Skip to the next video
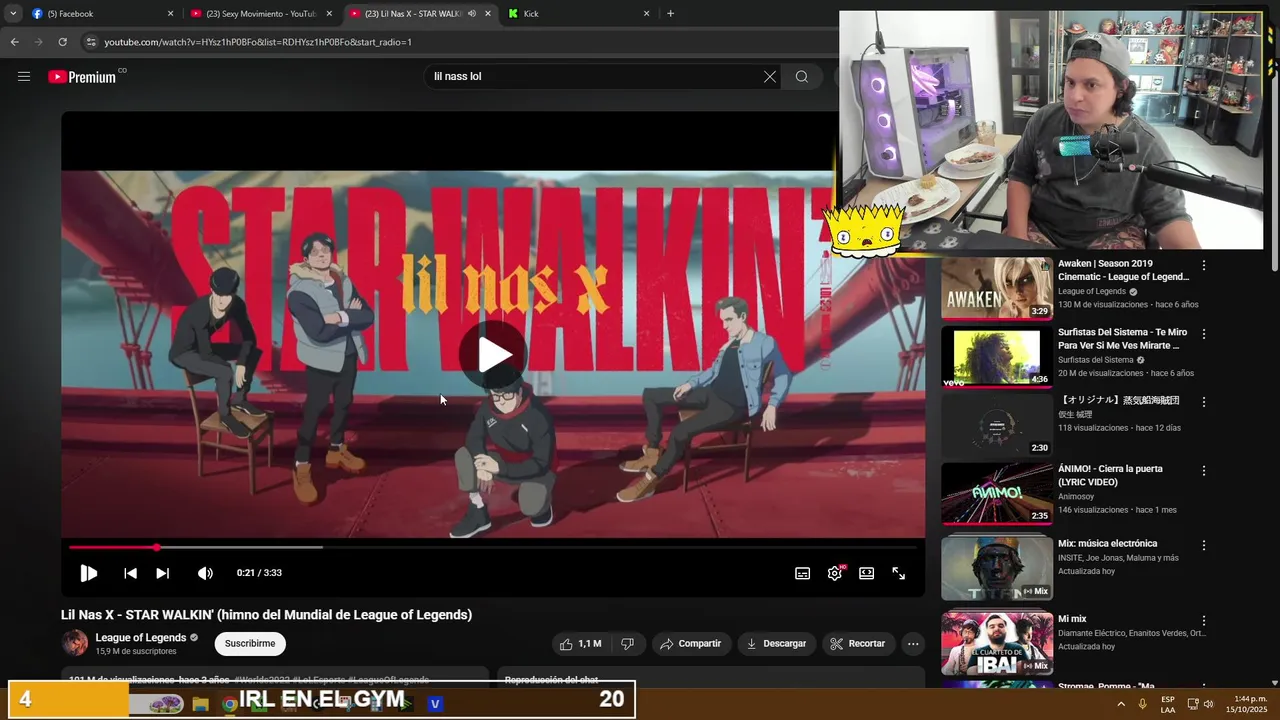 click(x=162, y=573)
